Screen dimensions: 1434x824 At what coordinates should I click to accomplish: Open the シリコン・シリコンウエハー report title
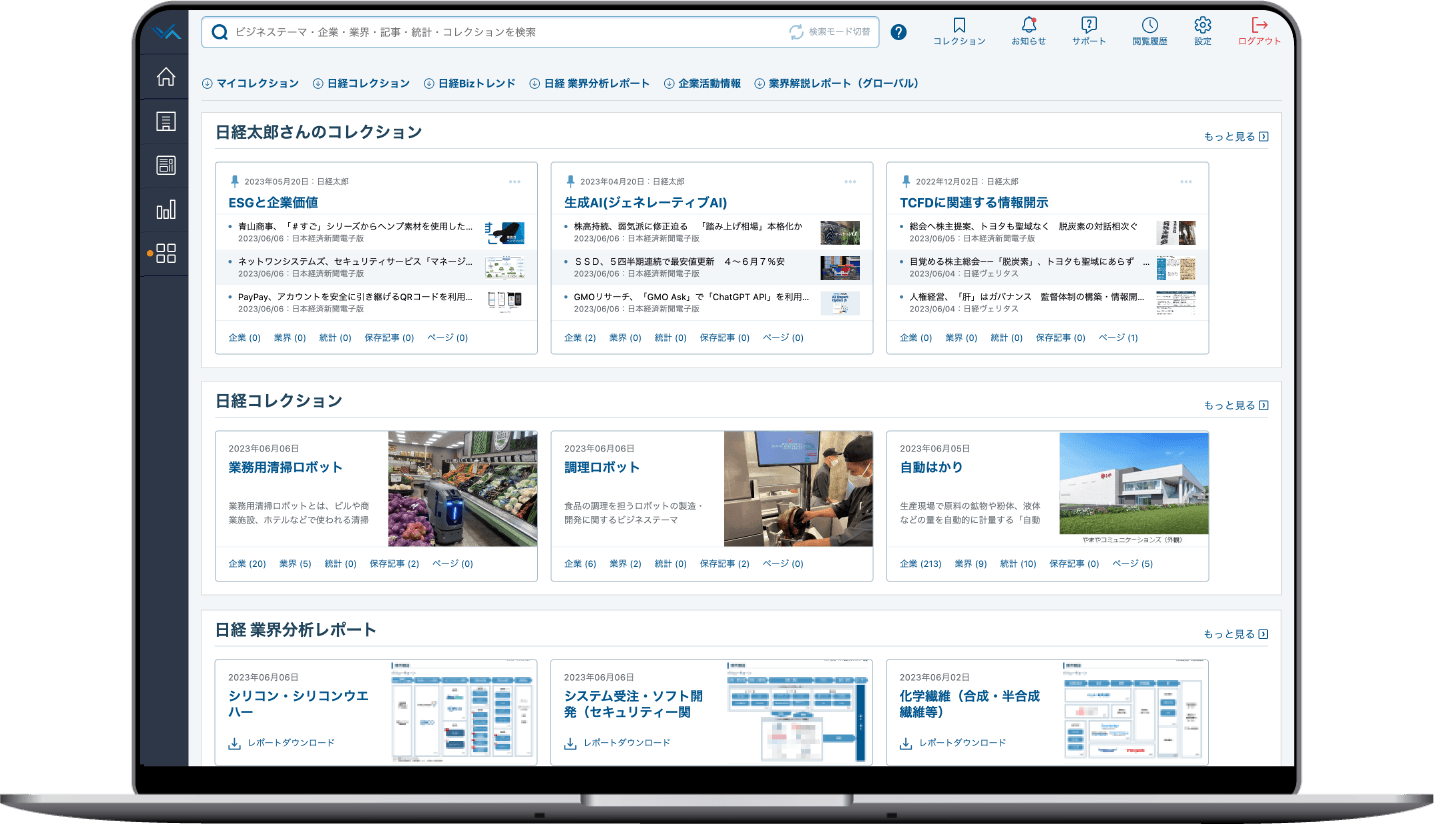pos(300,703)
